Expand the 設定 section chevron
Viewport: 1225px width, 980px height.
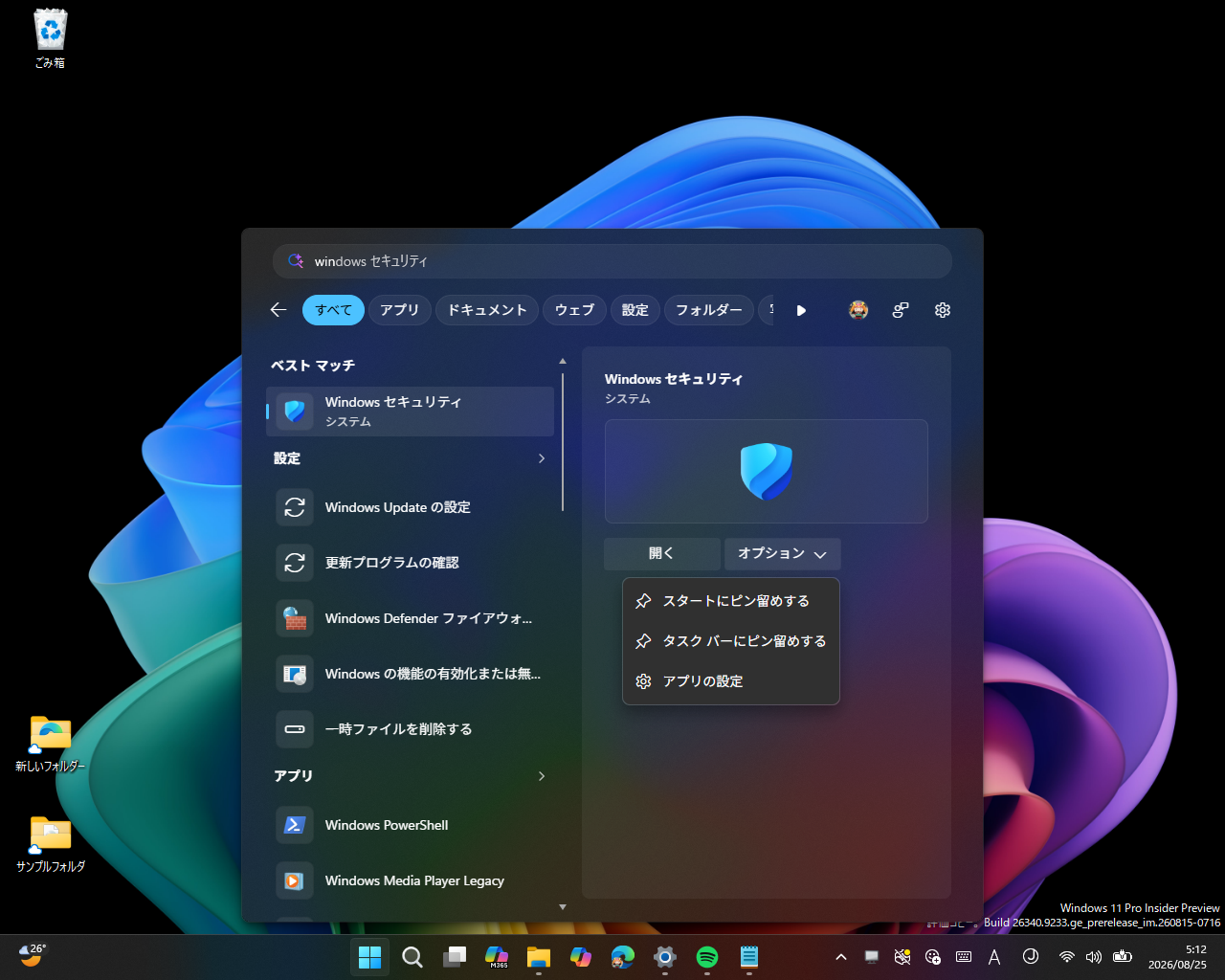tap(542, 458)
